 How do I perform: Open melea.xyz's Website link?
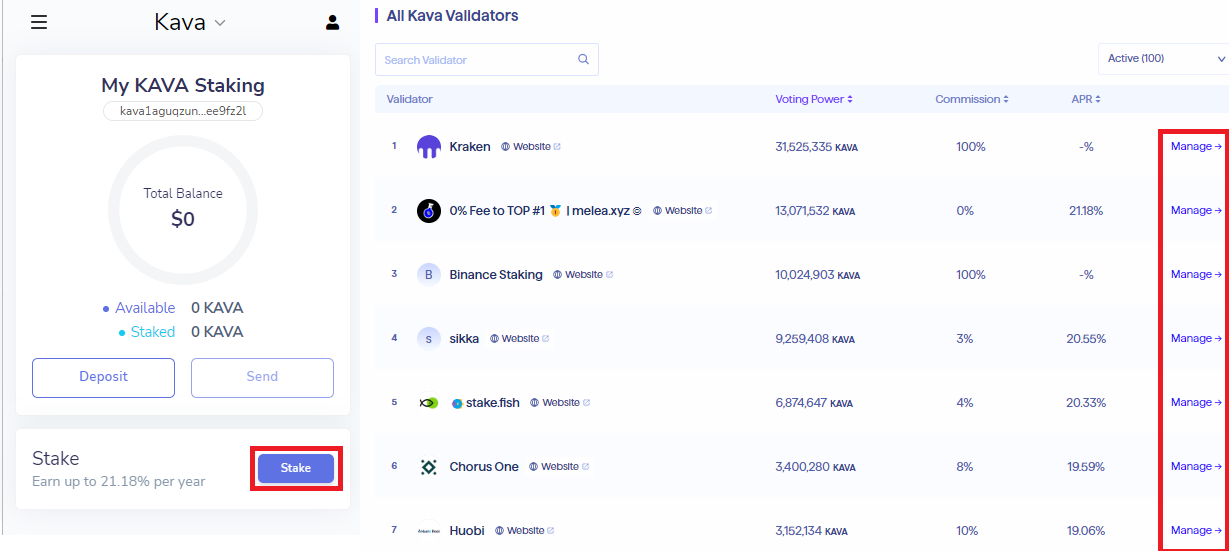point(683,211)
